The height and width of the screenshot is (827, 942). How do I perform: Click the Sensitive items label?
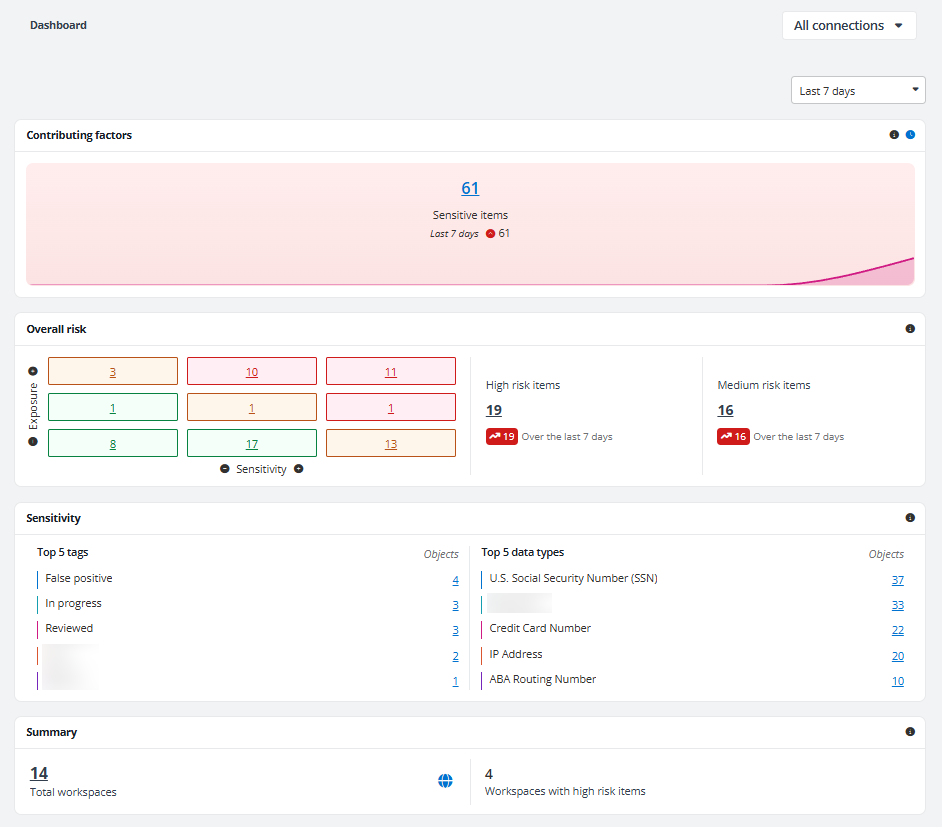[x=470, y=215]
